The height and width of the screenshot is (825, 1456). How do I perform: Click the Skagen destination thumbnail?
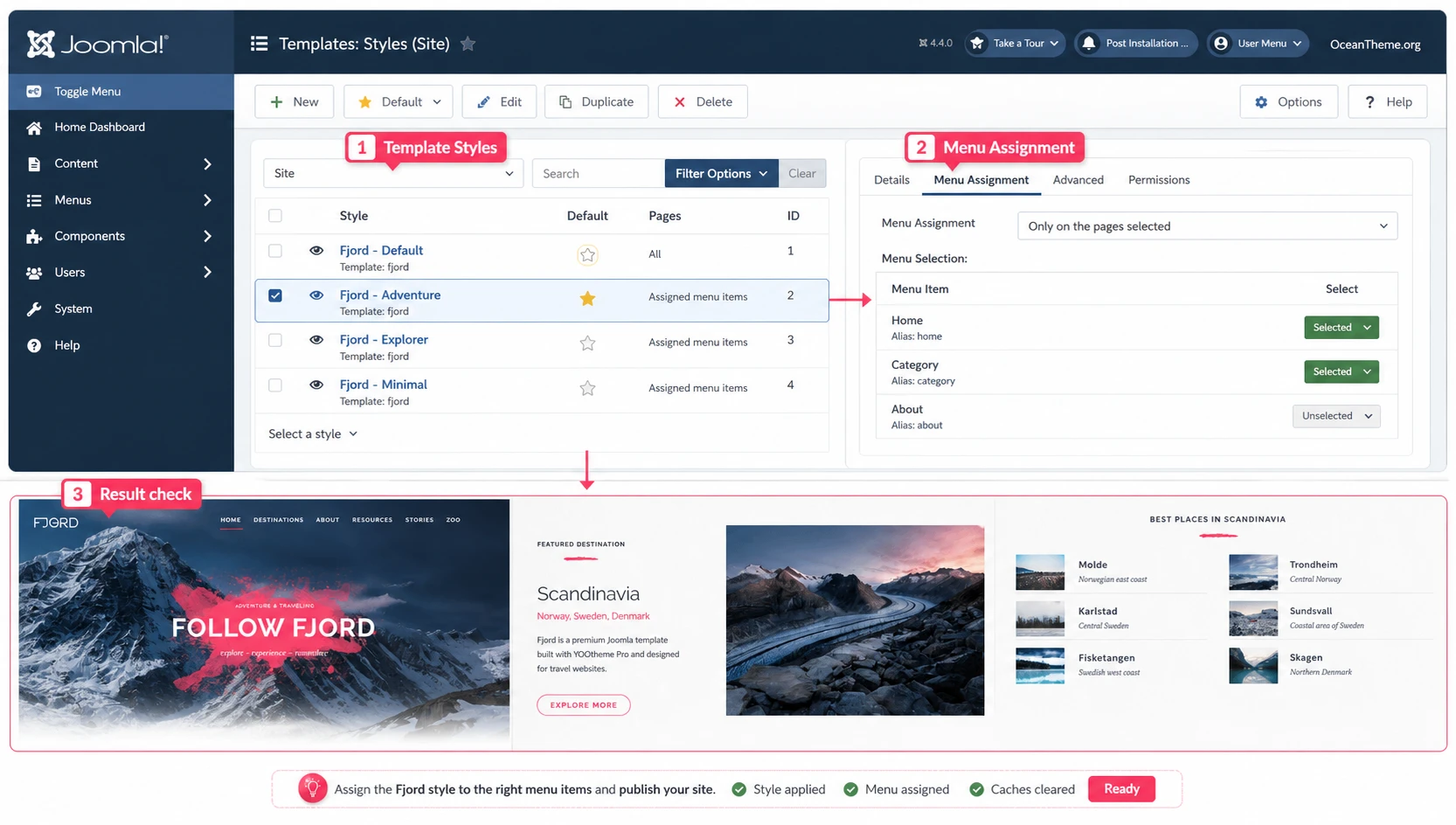click(x=1253, y=666)
